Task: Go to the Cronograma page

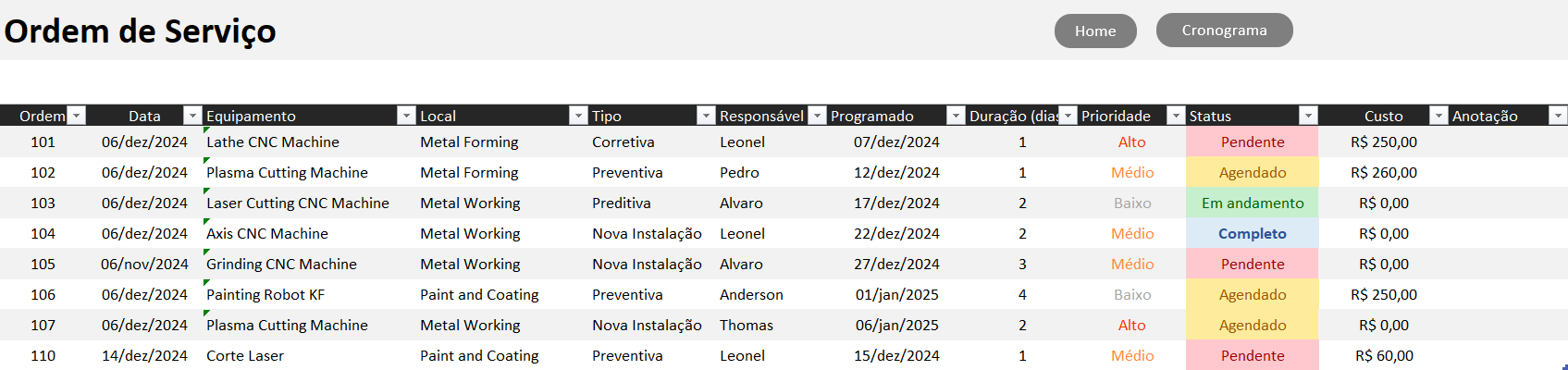Action: [1224, 31]
